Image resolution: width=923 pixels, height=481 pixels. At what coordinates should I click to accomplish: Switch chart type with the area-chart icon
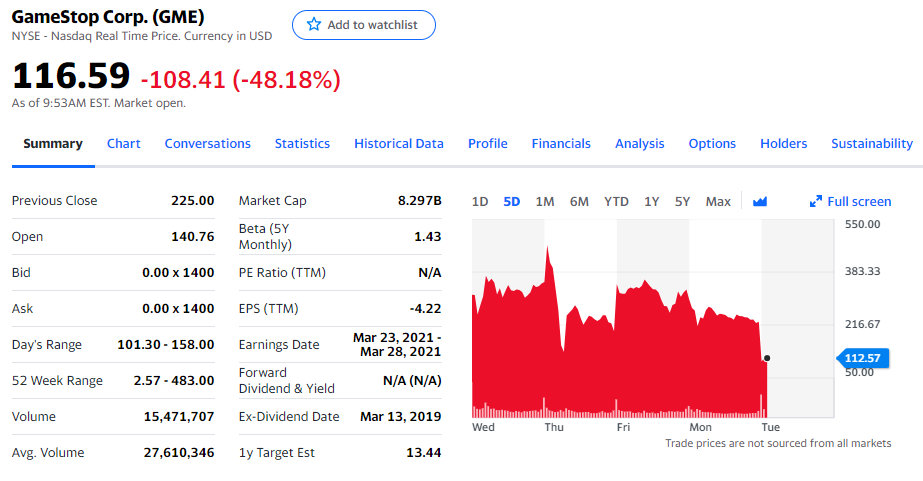coord(760,201)
